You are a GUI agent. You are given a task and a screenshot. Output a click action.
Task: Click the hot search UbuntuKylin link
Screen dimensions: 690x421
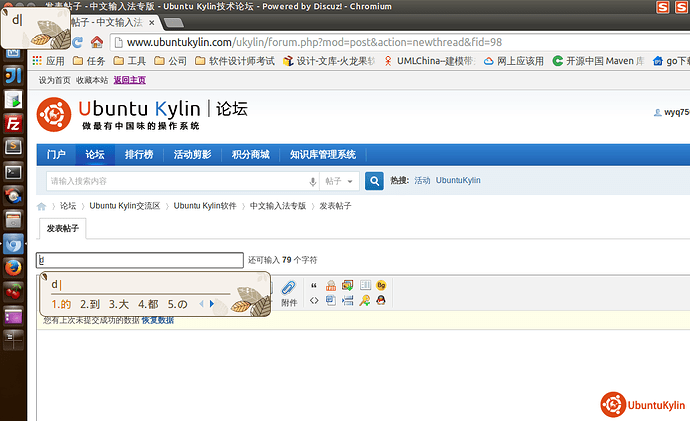(x=458, y=180)
